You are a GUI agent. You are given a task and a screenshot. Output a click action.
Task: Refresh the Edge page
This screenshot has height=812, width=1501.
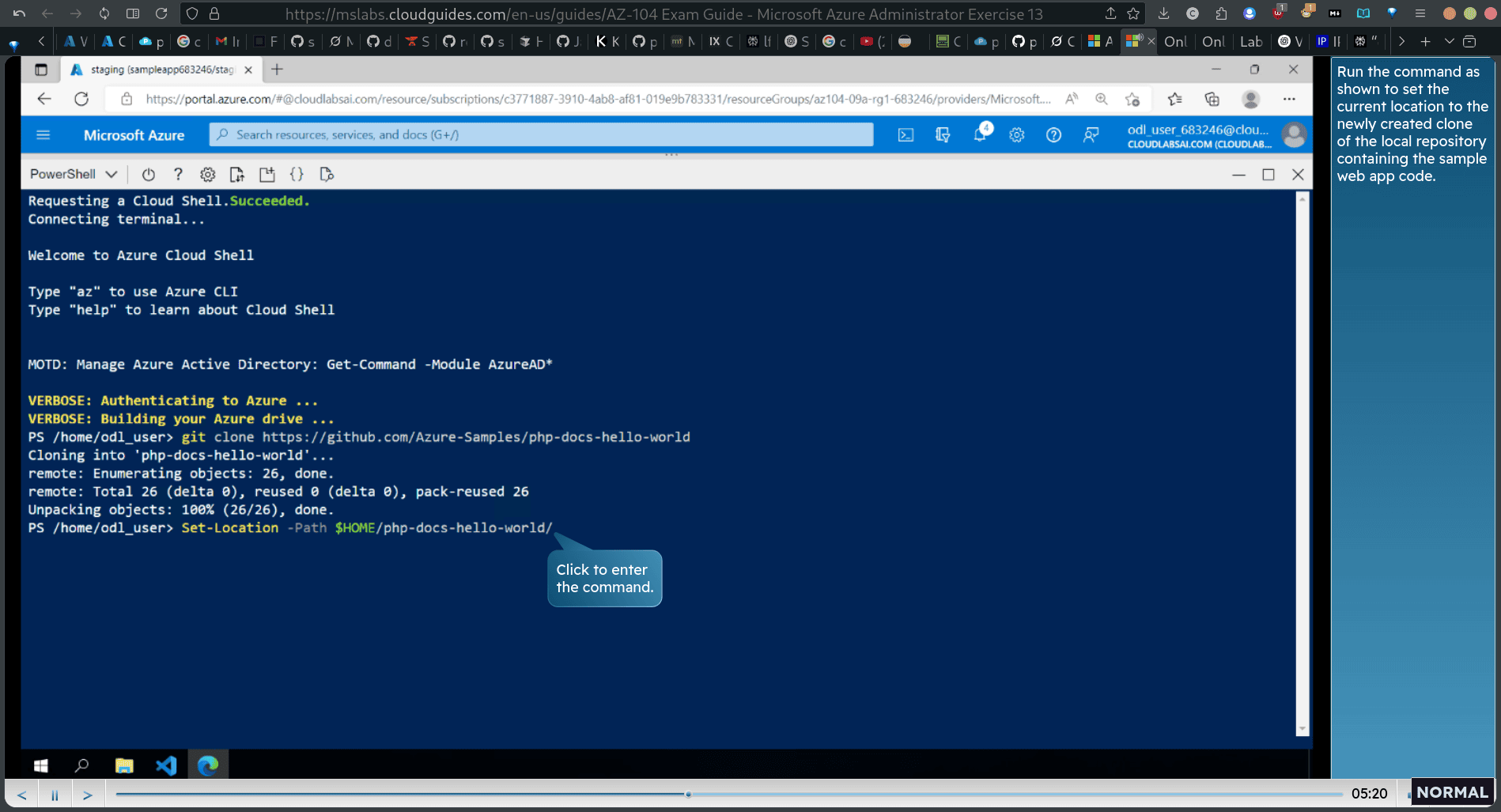81,99
